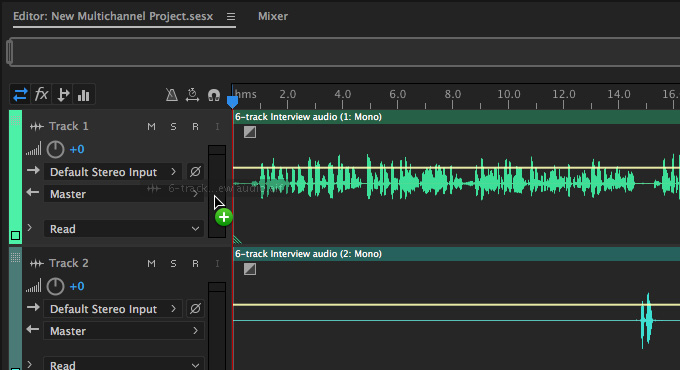680x370 pixels.
Task: Toggle global clip stretching stopwatch icon
Action: click(192, 95)
